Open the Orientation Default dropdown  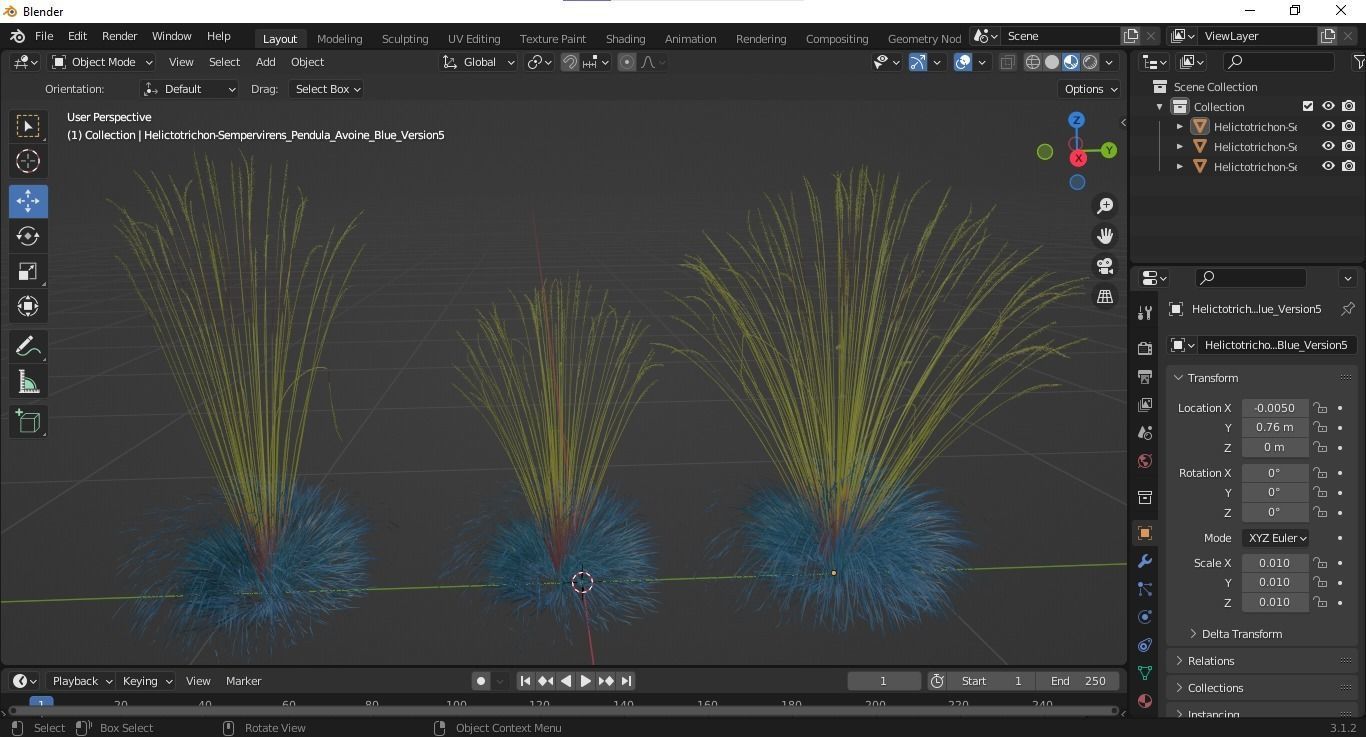click(190, 89)
